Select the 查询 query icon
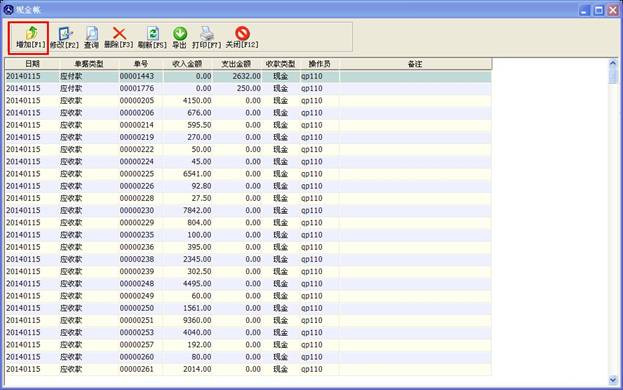 tap(92, 38)
